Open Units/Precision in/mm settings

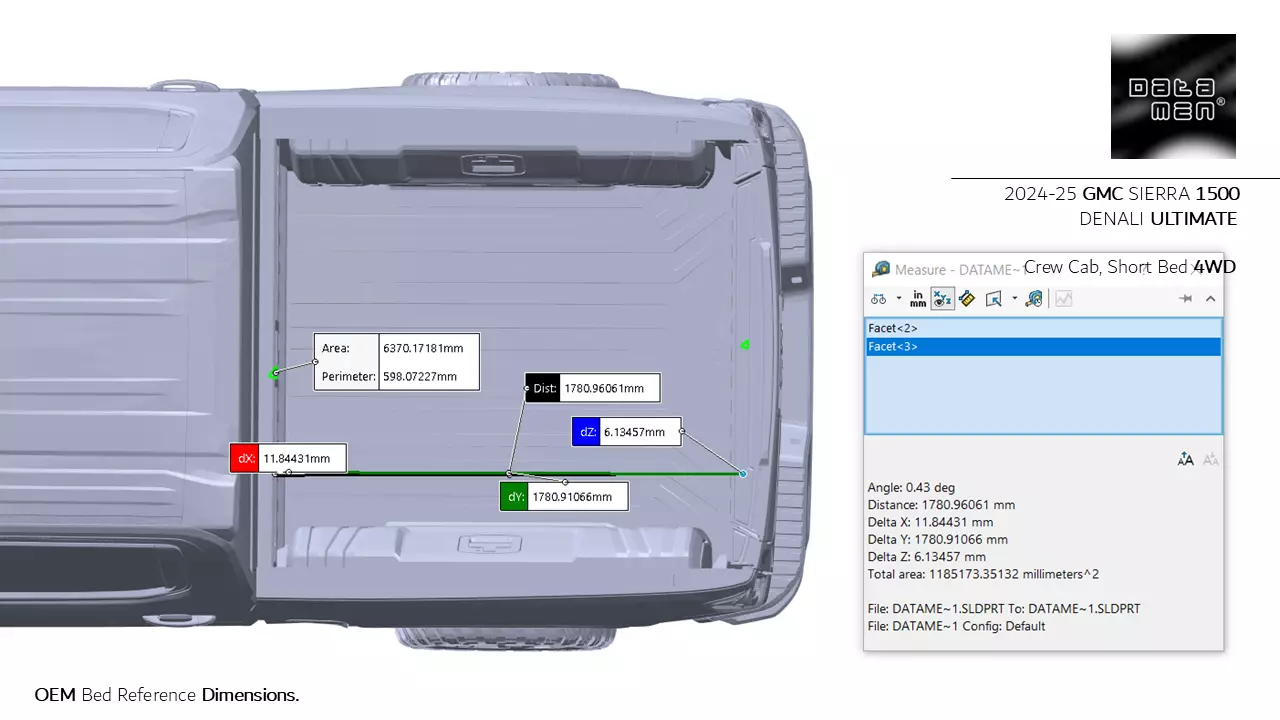(918, 299)
